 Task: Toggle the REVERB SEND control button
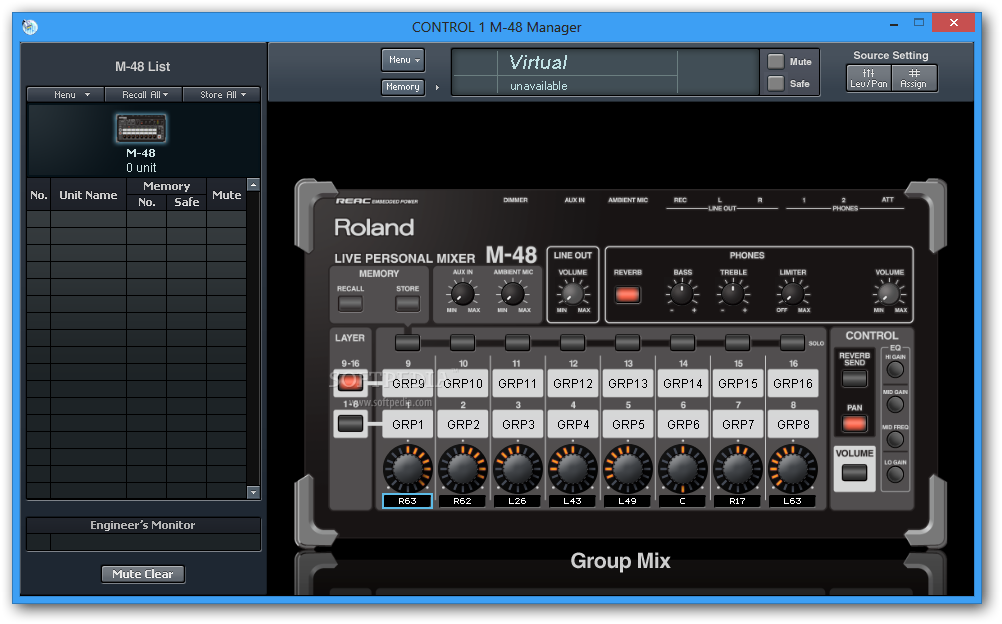pyautogui.click(x=854, y=378)
